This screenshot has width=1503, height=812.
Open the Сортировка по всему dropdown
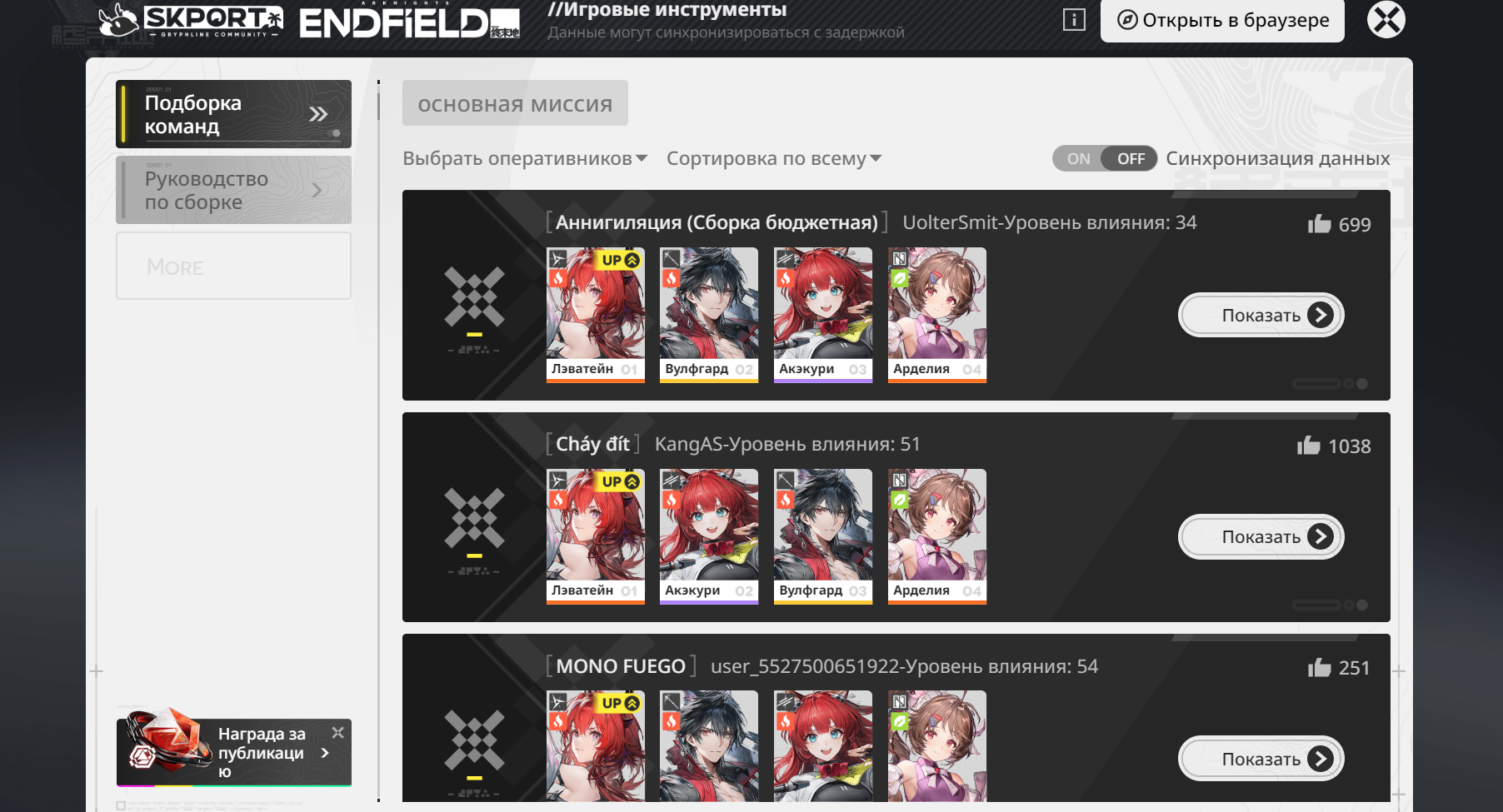774,158
